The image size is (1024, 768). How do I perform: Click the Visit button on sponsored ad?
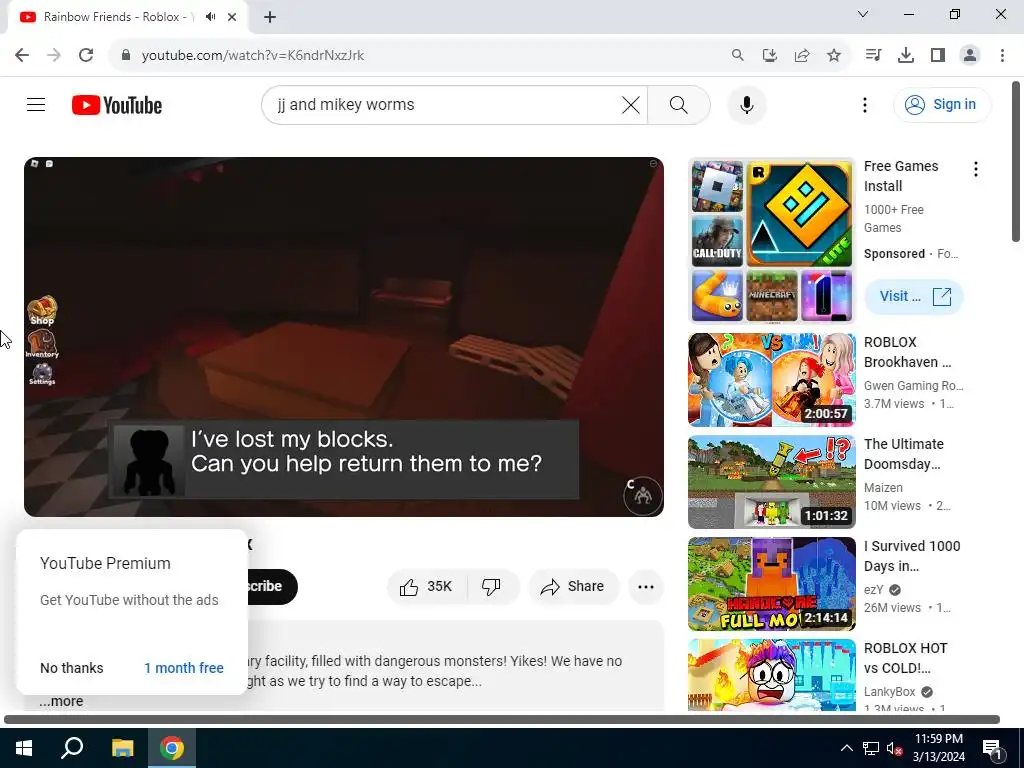914,296
